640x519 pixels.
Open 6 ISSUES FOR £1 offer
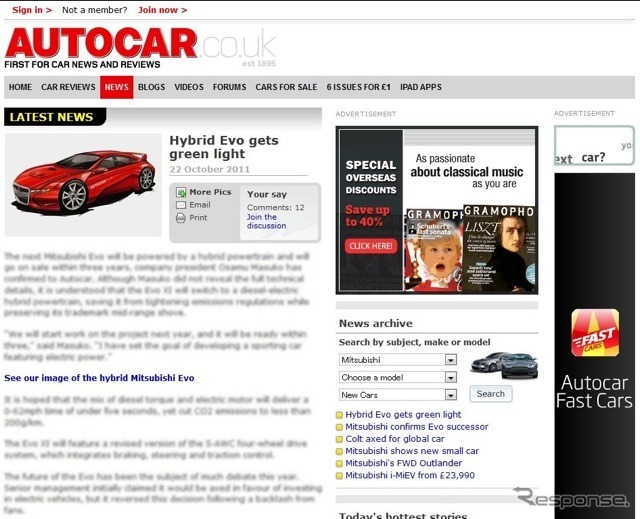tap(359, 87)
